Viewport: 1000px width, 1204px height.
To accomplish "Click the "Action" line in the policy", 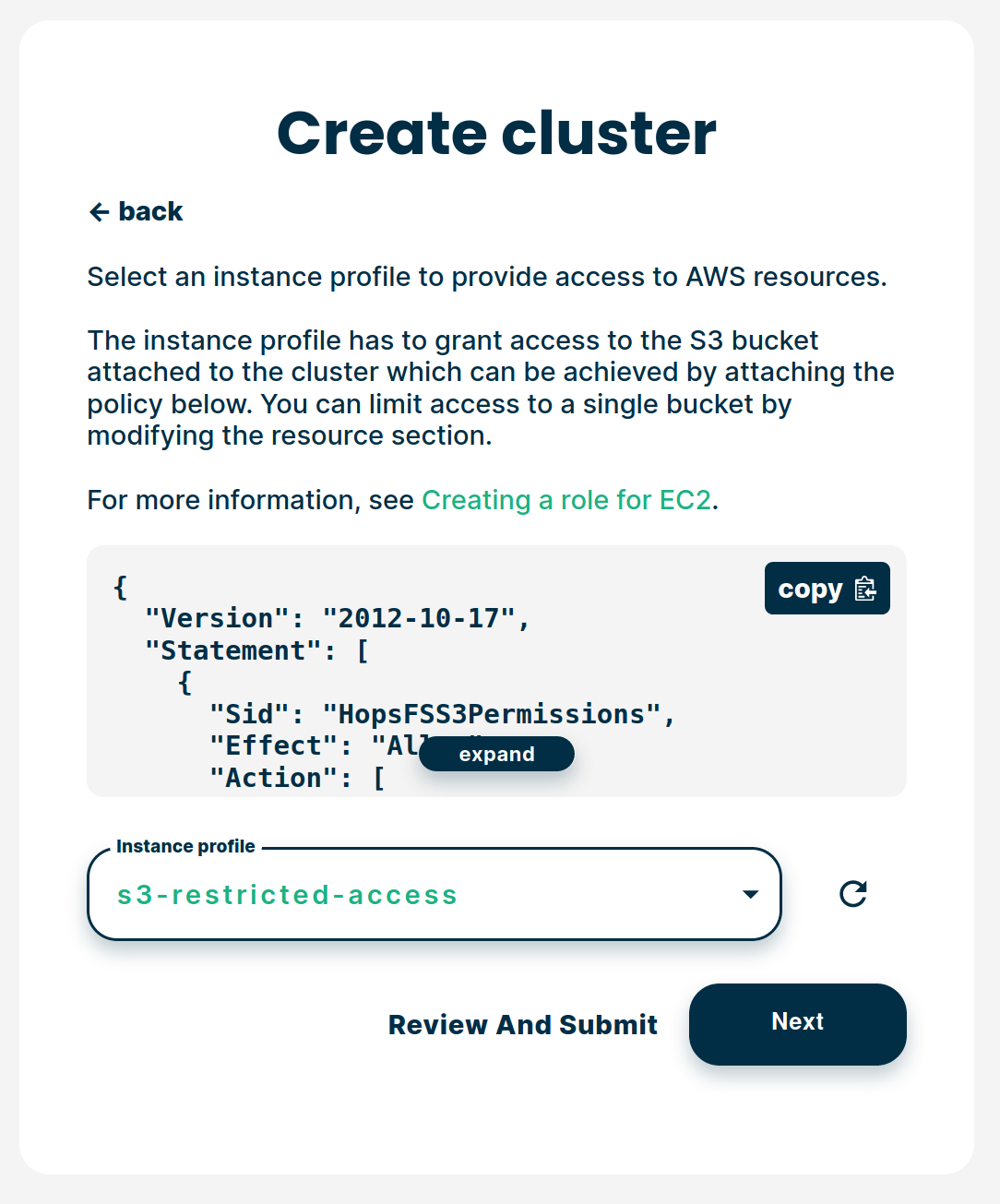I will pos(296,778).
